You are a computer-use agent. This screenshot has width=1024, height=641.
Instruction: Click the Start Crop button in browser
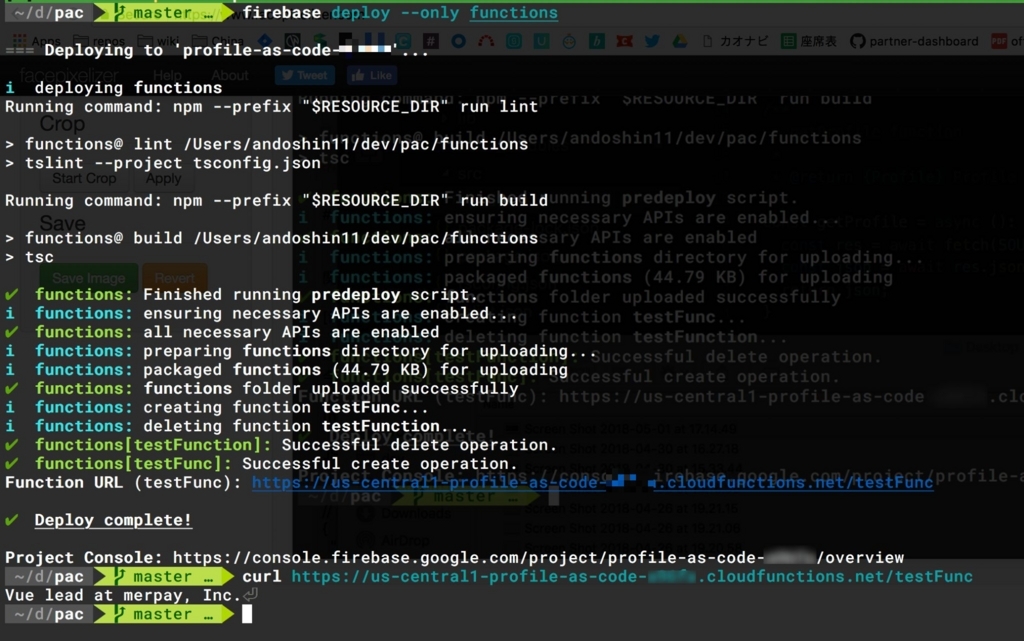pos(84,178)
